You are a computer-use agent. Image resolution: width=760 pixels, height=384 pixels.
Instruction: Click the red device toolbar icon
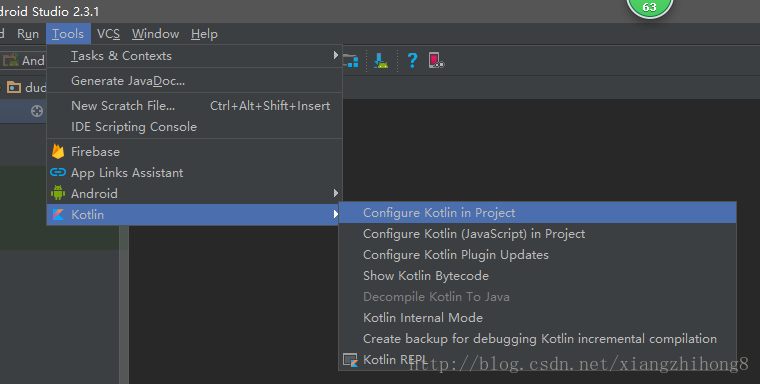[436, 60]
